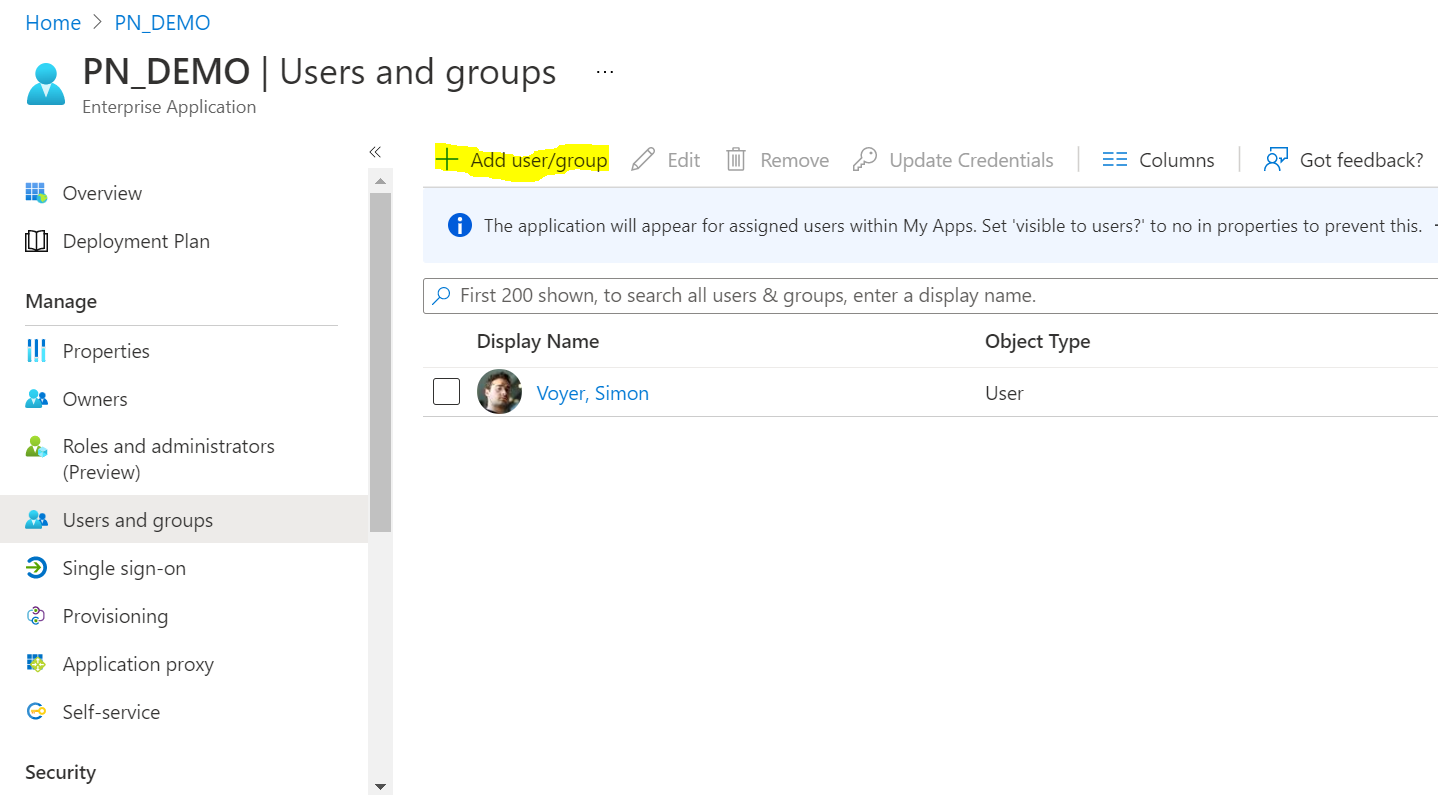Open the Application proxy menu item
Image resolution: width=1438 pixels, height=795 pixels.
pos(138,664)
